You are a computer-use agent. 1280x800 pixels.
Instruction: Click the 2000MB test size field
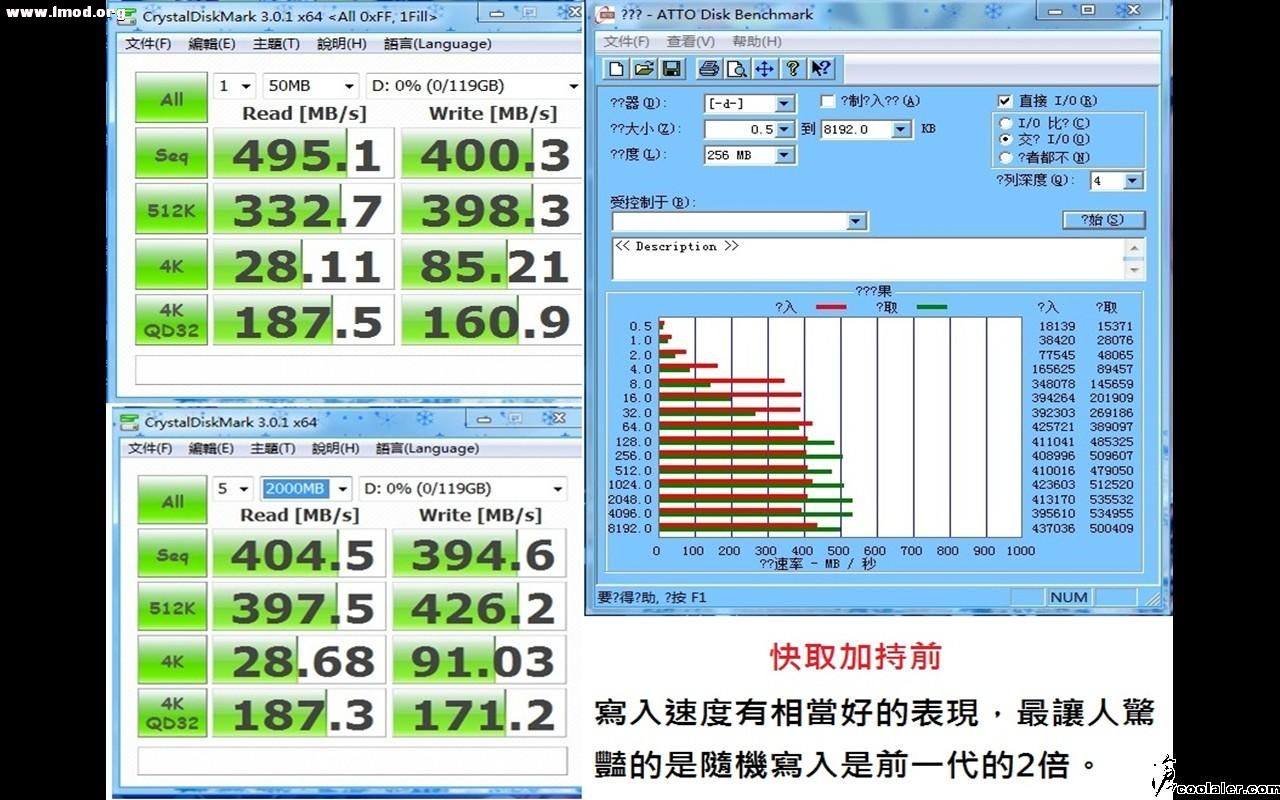(295, 489)
